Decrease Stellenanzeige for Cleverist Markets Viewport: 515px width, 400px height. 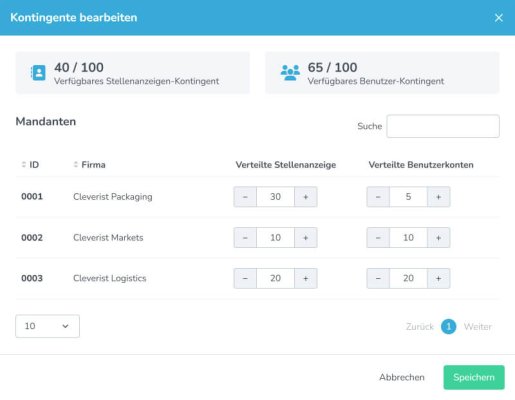click(245, 238)
